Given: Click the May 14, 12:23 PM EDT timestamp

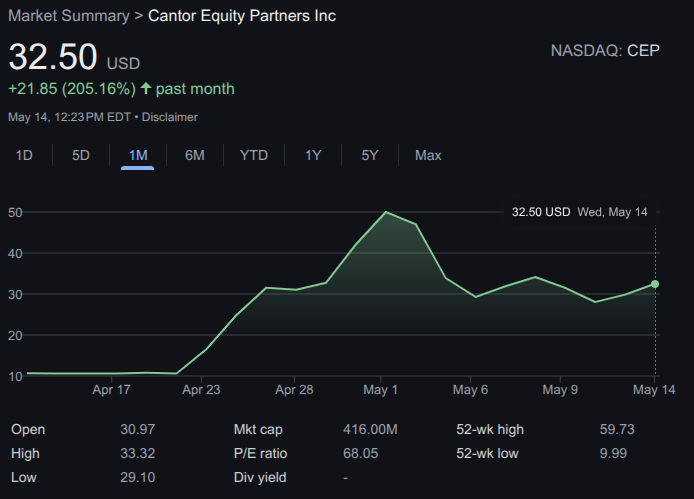Looking at the screenshot, I should (69, 117).
